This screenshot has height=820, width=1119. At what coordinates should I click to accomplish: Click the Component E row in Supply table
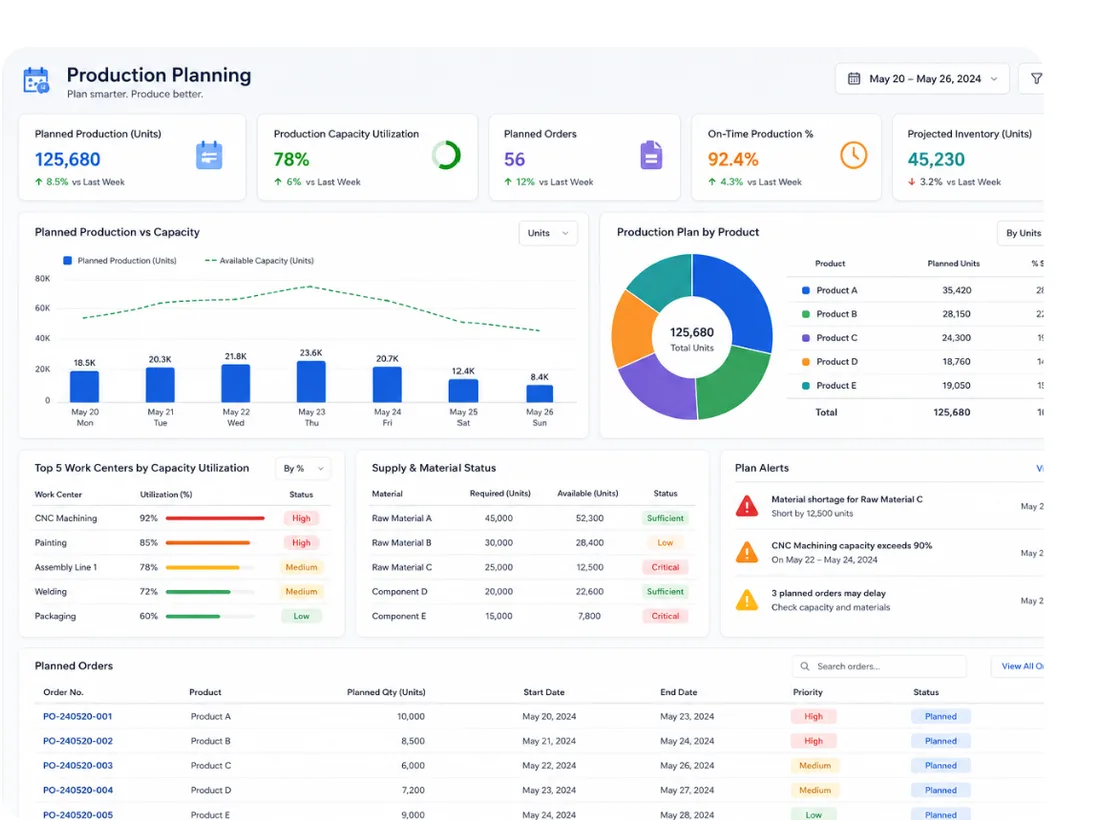tap(532, 616)
